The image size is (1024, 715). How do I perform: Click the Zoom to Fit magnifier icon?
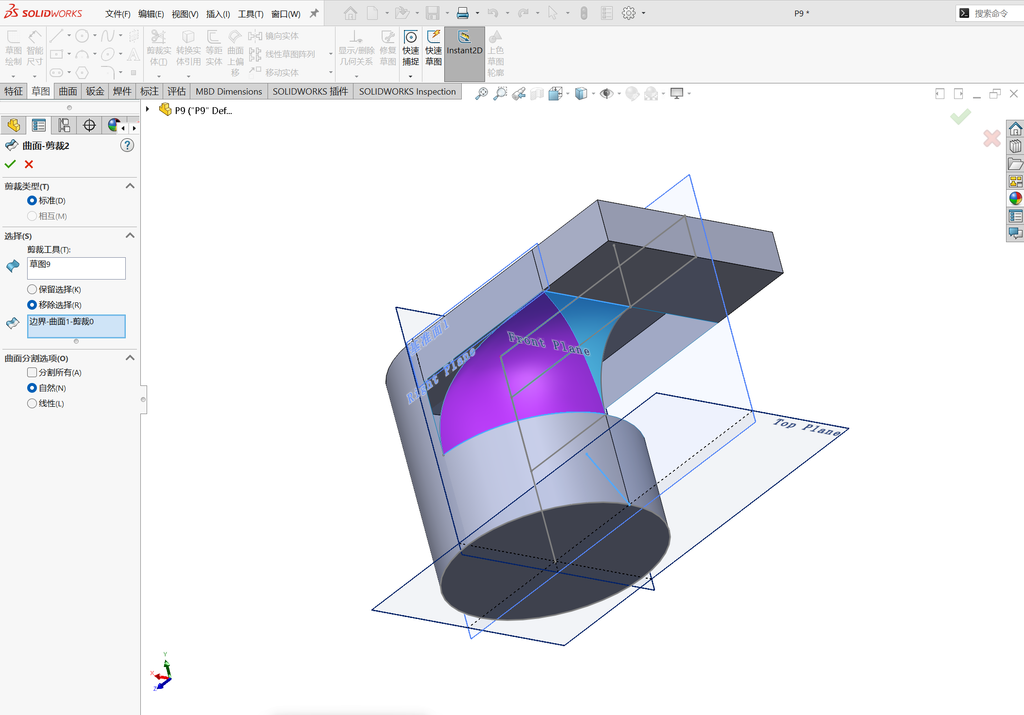pos(481,93)
